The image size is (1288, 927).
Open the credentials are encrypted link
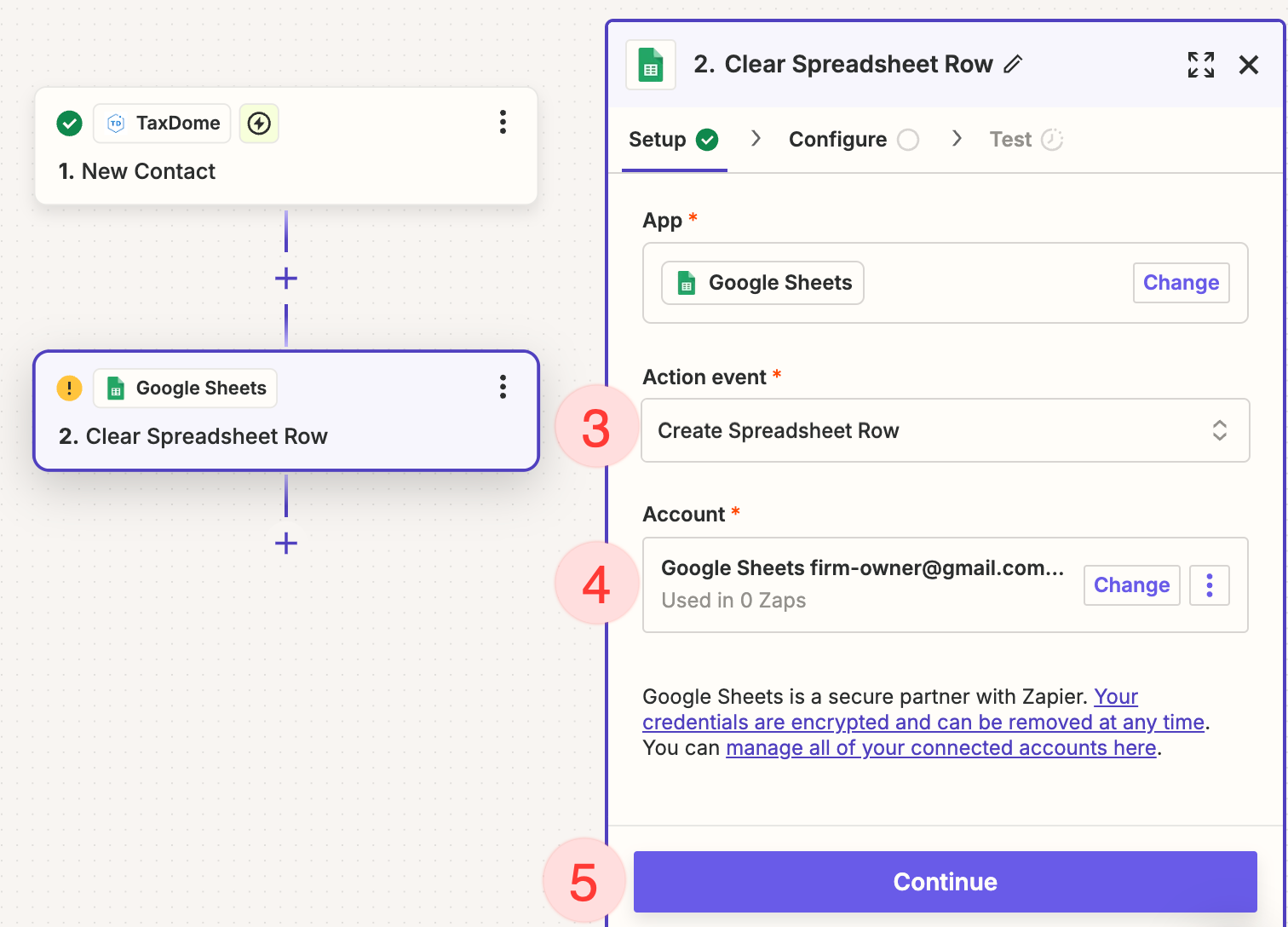tap(923, 723)
